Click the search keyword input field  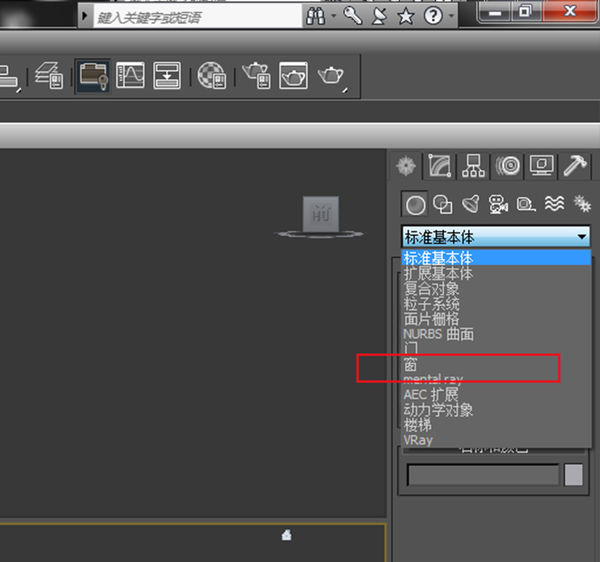[198, 17]
